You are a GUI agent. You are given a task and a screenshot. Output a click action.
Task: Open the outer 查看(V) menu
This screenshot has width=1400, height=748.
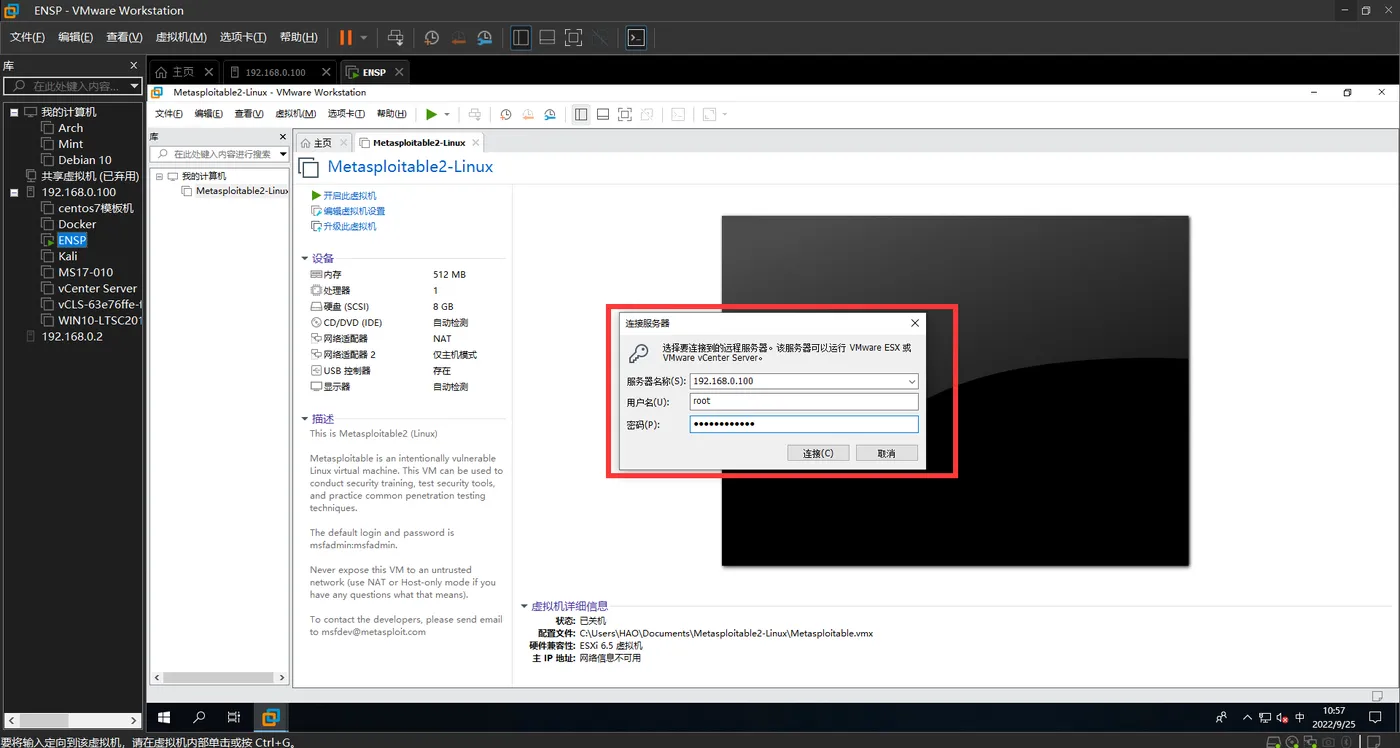point(124,37)
